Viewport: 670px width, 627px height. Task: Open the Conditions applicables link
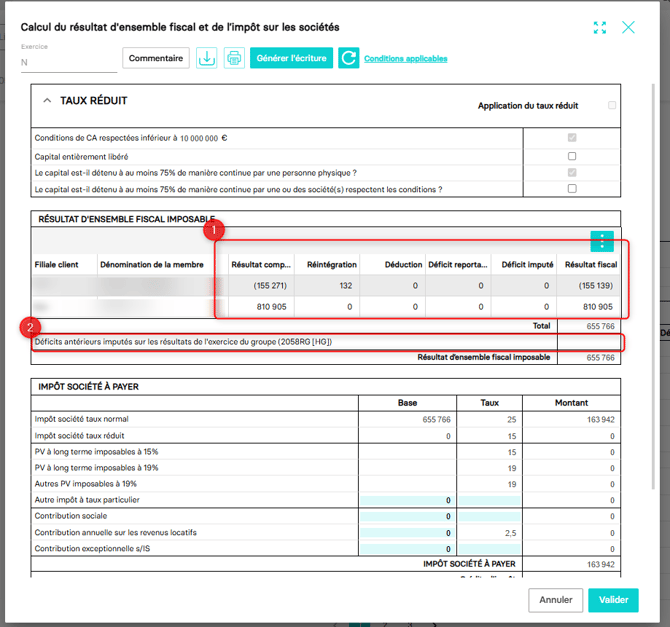(x=405, y=59)
